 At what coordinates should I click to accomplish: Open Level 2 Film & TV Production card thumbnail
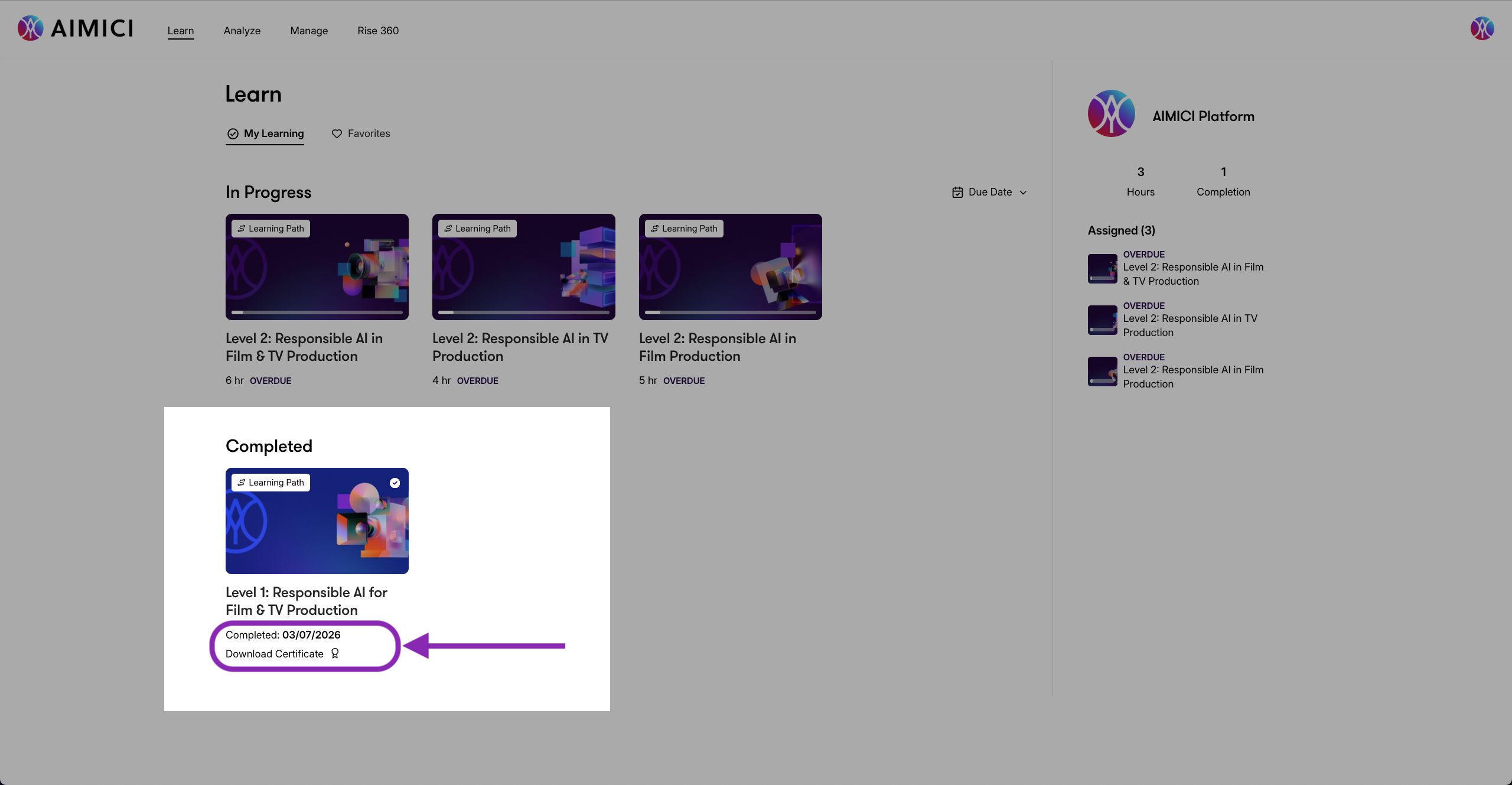tap(317, 267)
